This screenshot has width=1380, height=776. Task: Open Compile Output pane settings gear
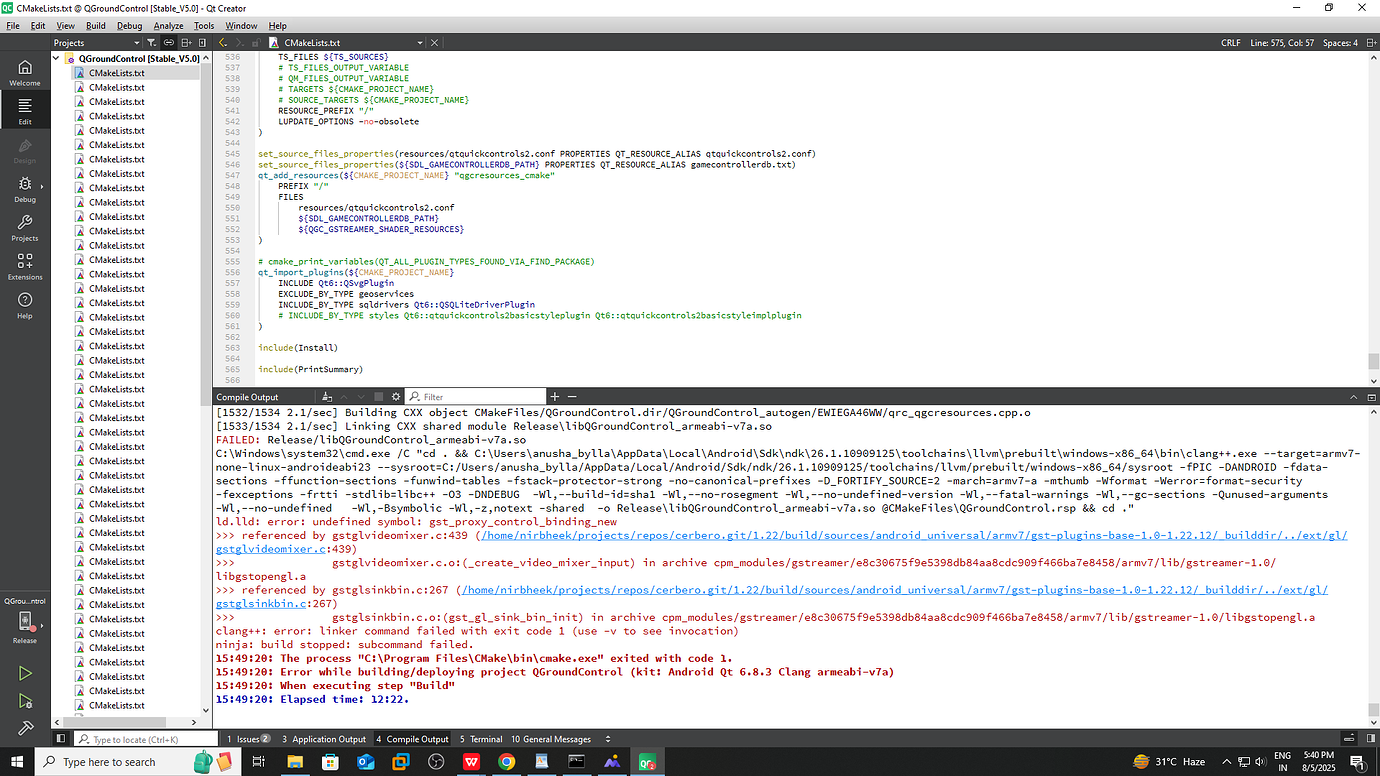click(x=396, y=395)
